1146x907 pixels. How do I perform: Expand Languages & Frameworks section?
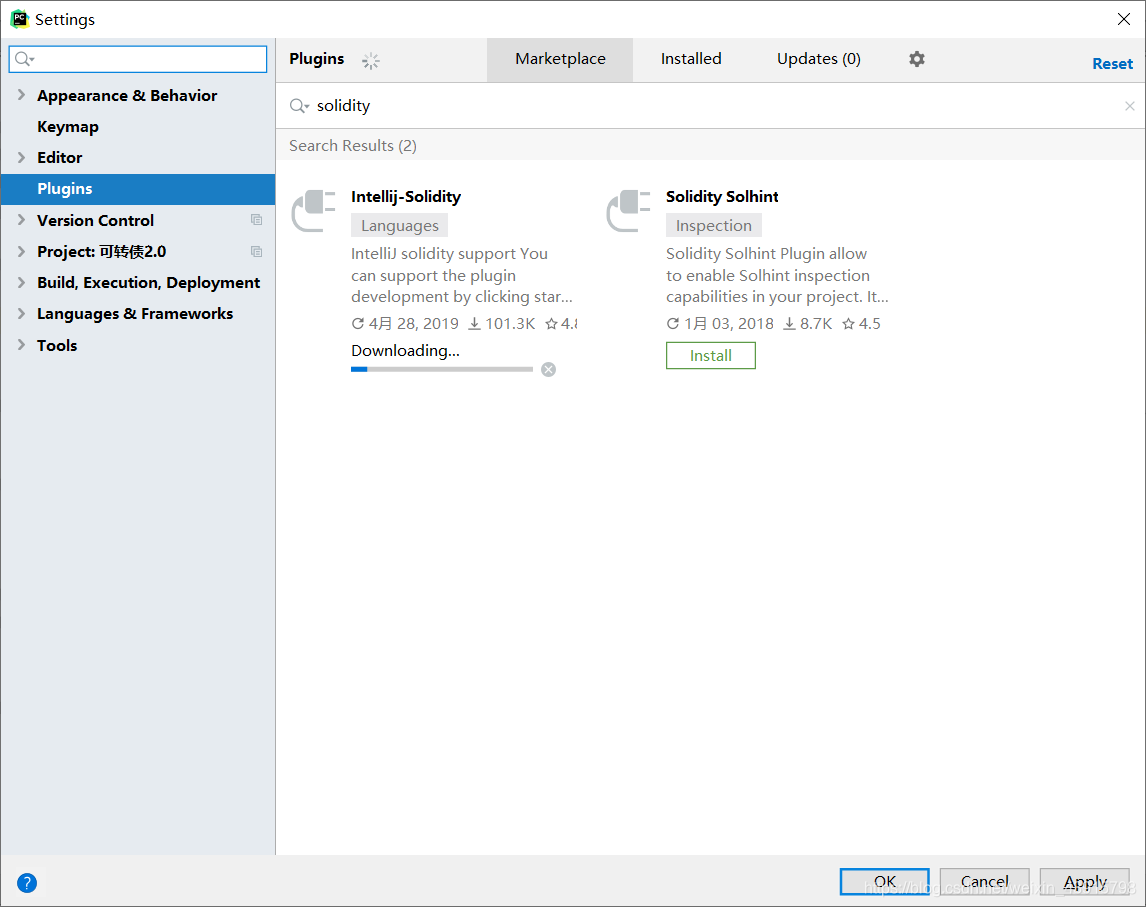tap(21, 314)
